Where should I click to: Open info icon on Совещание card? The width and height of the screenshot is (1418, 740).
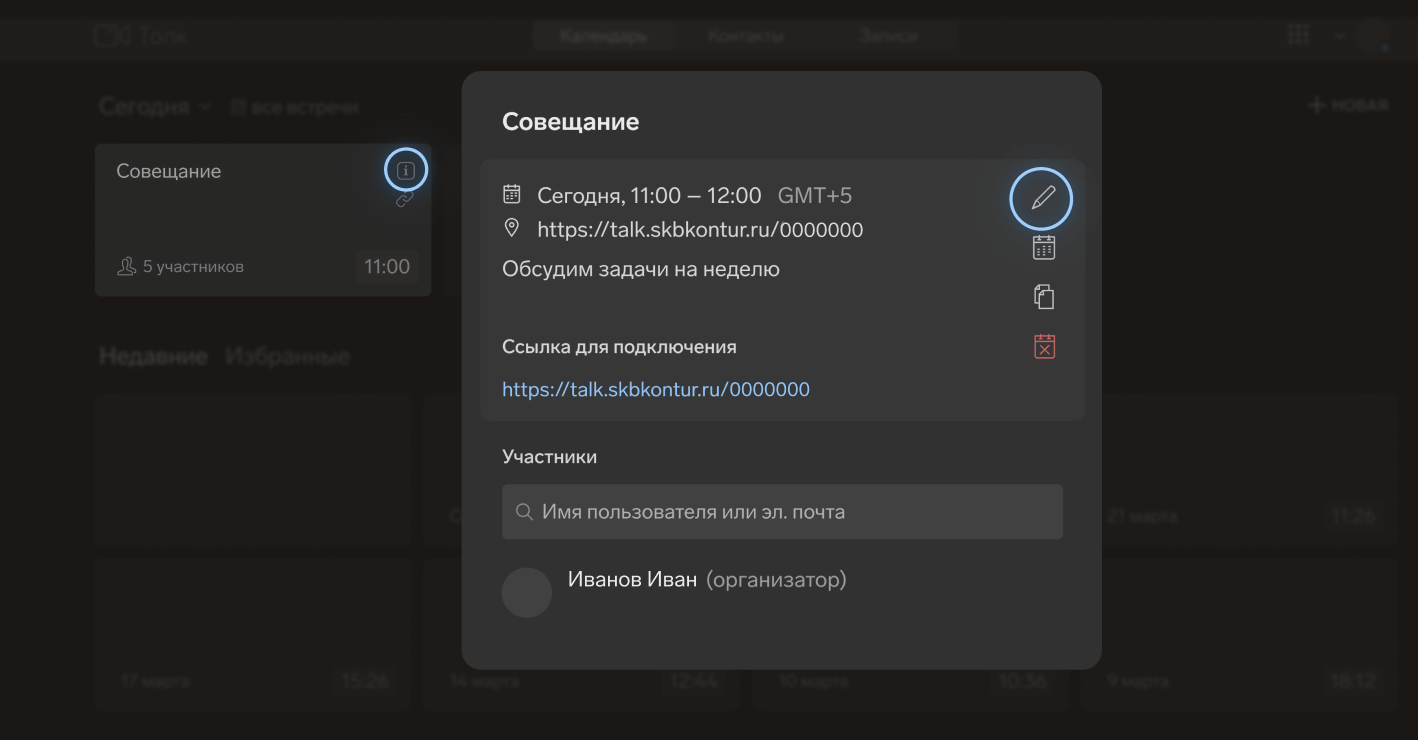405,171
